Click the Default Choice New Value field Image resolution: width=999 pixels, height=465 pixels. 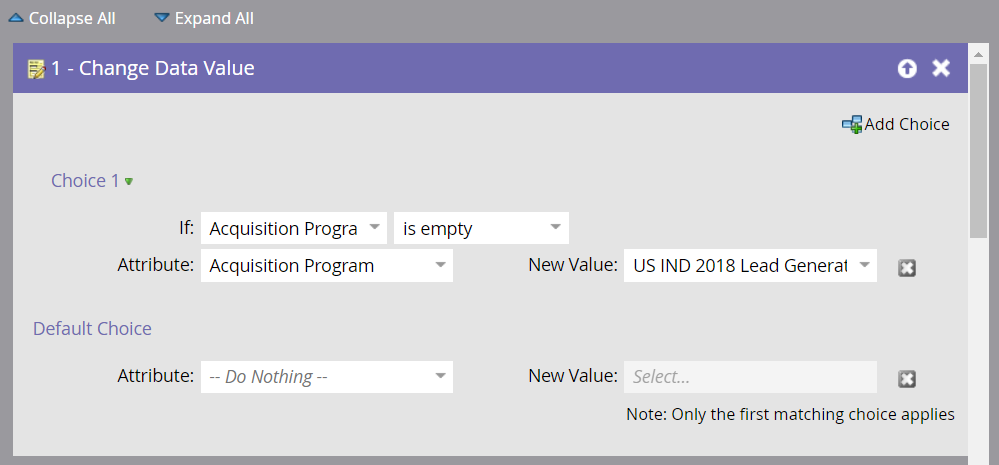pyautogui.click(x=750, y=376)
